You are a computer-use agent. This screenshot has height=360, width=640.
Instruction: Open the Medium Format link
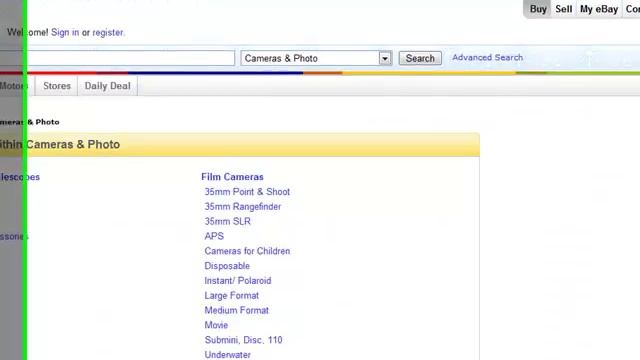[236, 311]
